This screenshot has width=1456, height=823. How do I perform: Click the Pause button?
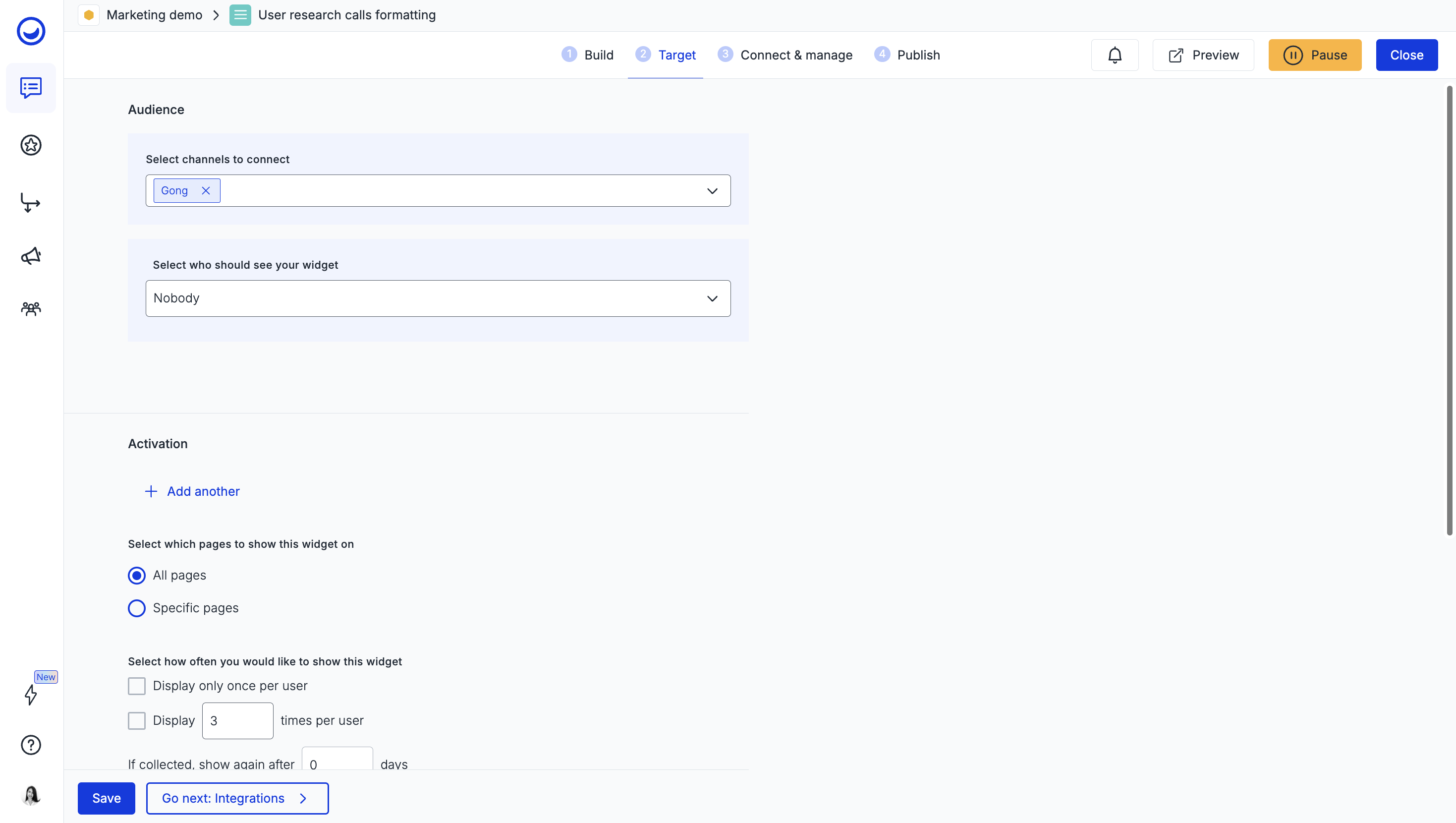pyautogui.click(x=1314, y=55)
